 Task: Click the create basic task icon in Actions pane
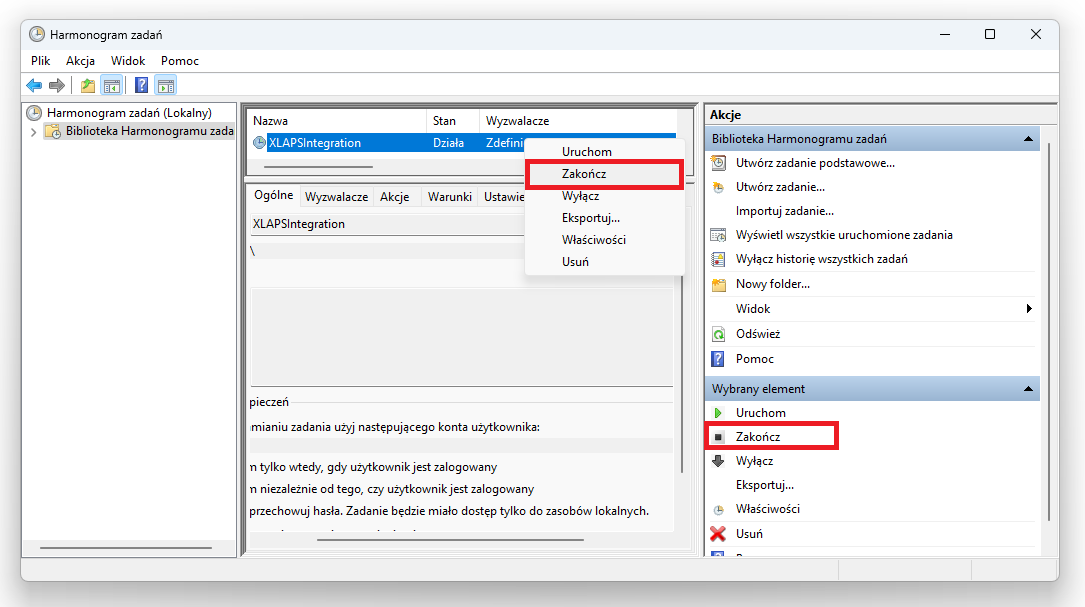(x=718, y=163)
